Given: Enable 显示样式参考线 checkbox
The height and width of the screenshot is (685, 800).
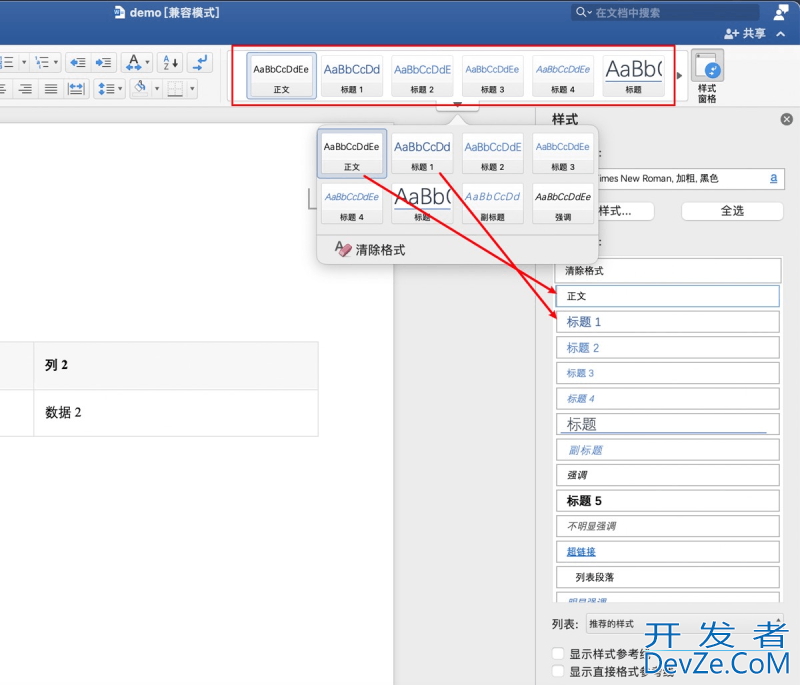Looking at the screenshot, I should (557, 653).
